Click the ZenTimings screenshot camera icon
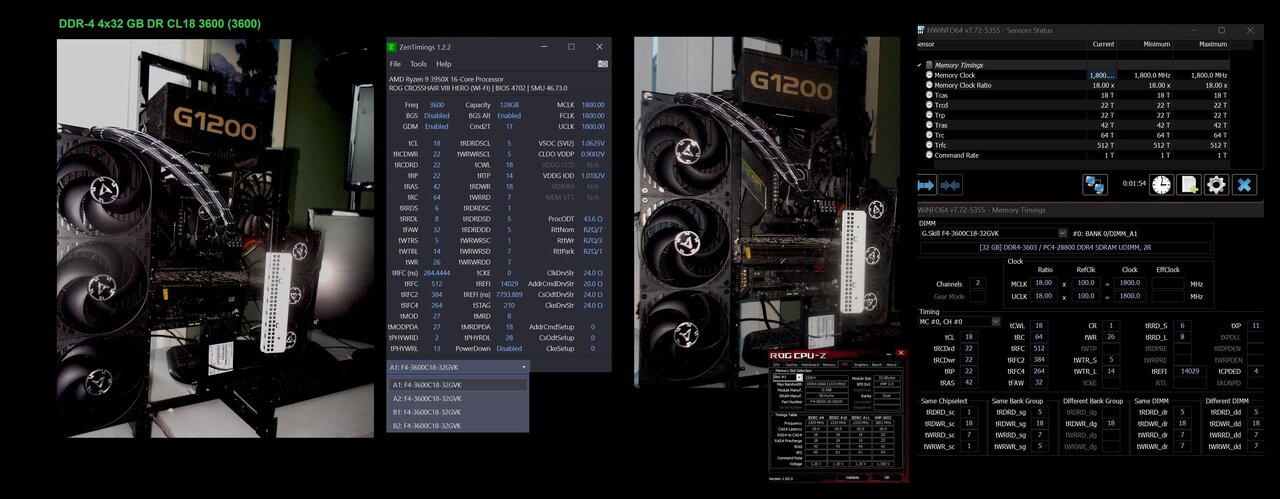 click(602, 64)
